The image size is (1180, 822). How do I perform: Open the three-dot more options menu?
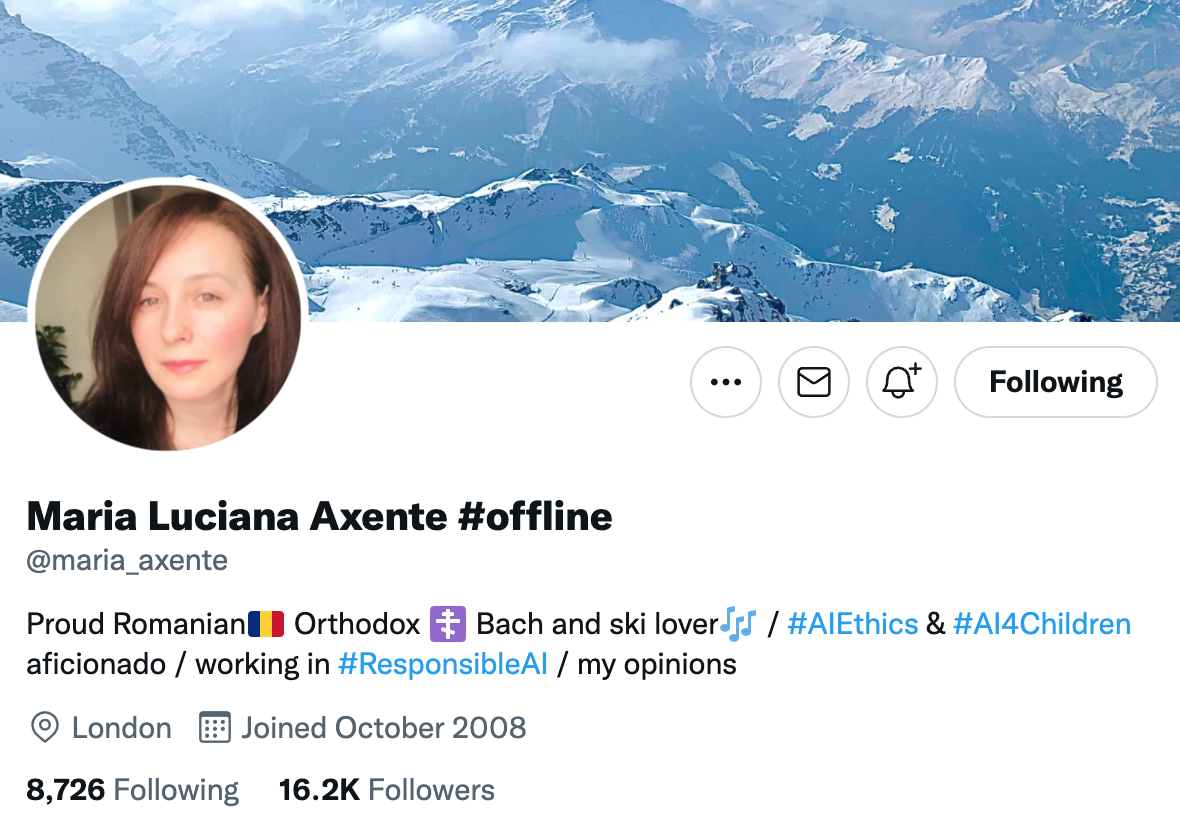[725, 382]
